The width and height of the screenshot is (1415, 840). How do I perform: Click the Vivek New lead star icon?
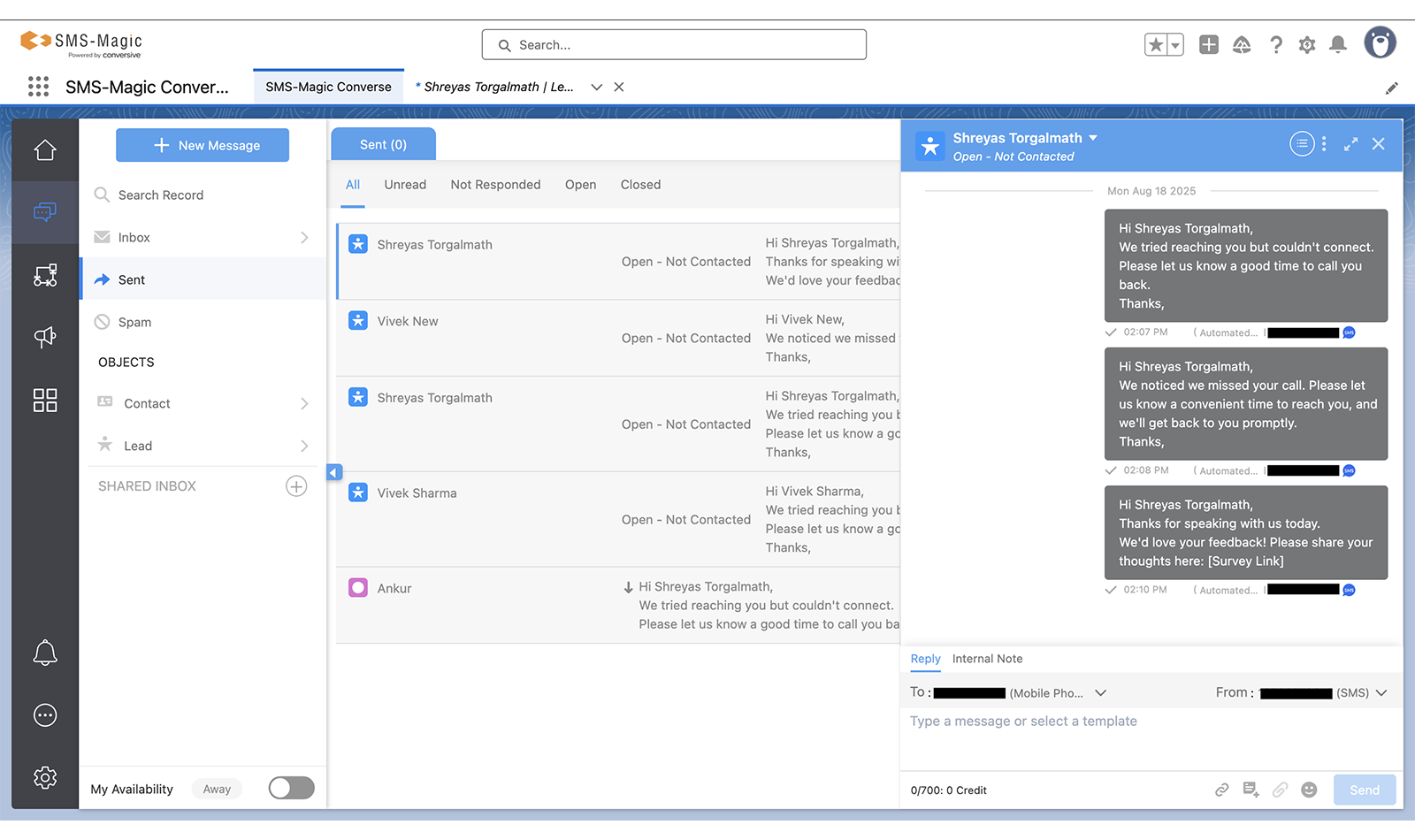click(358, 320)
